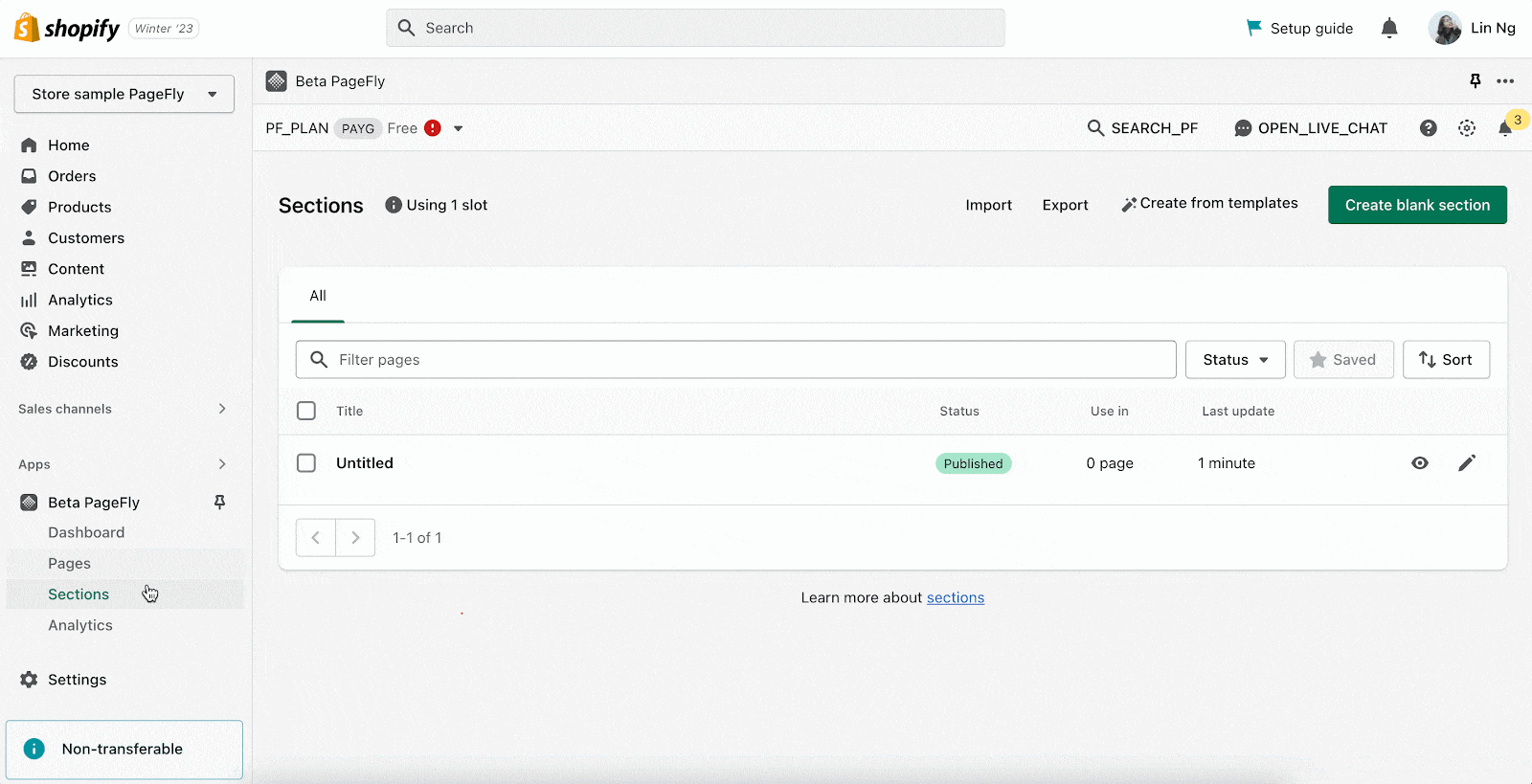Image resolution: width=1532 pixels, height=784 pixels.
Task: Click the Title column header
Action: [349, 411]
